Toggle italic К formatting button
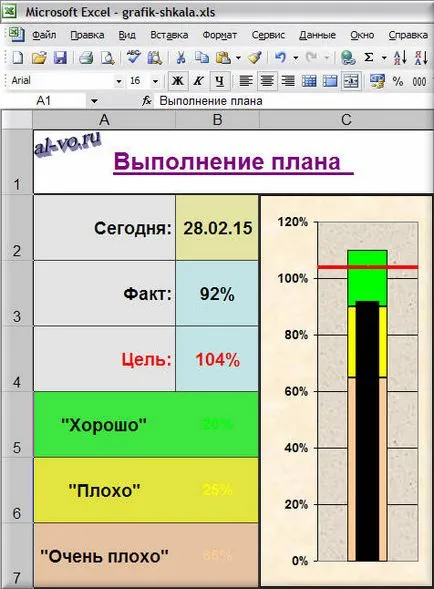Image resolution: width=434 pixels, height=589 pixels. pos(198,81)
